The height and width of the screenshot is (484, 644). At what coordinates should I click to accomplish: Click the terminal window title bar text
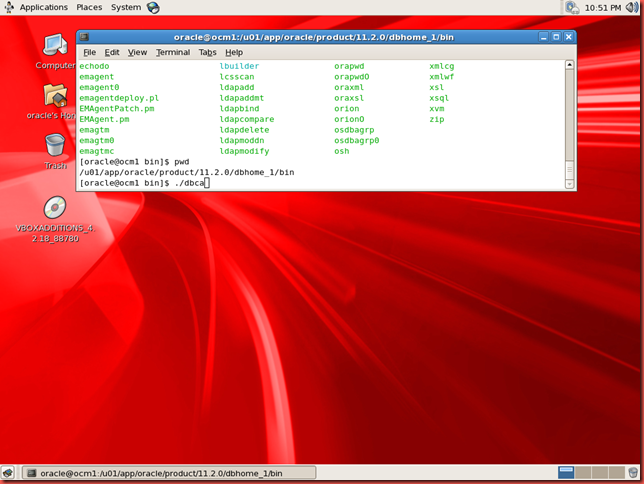(x=314, y=37)
